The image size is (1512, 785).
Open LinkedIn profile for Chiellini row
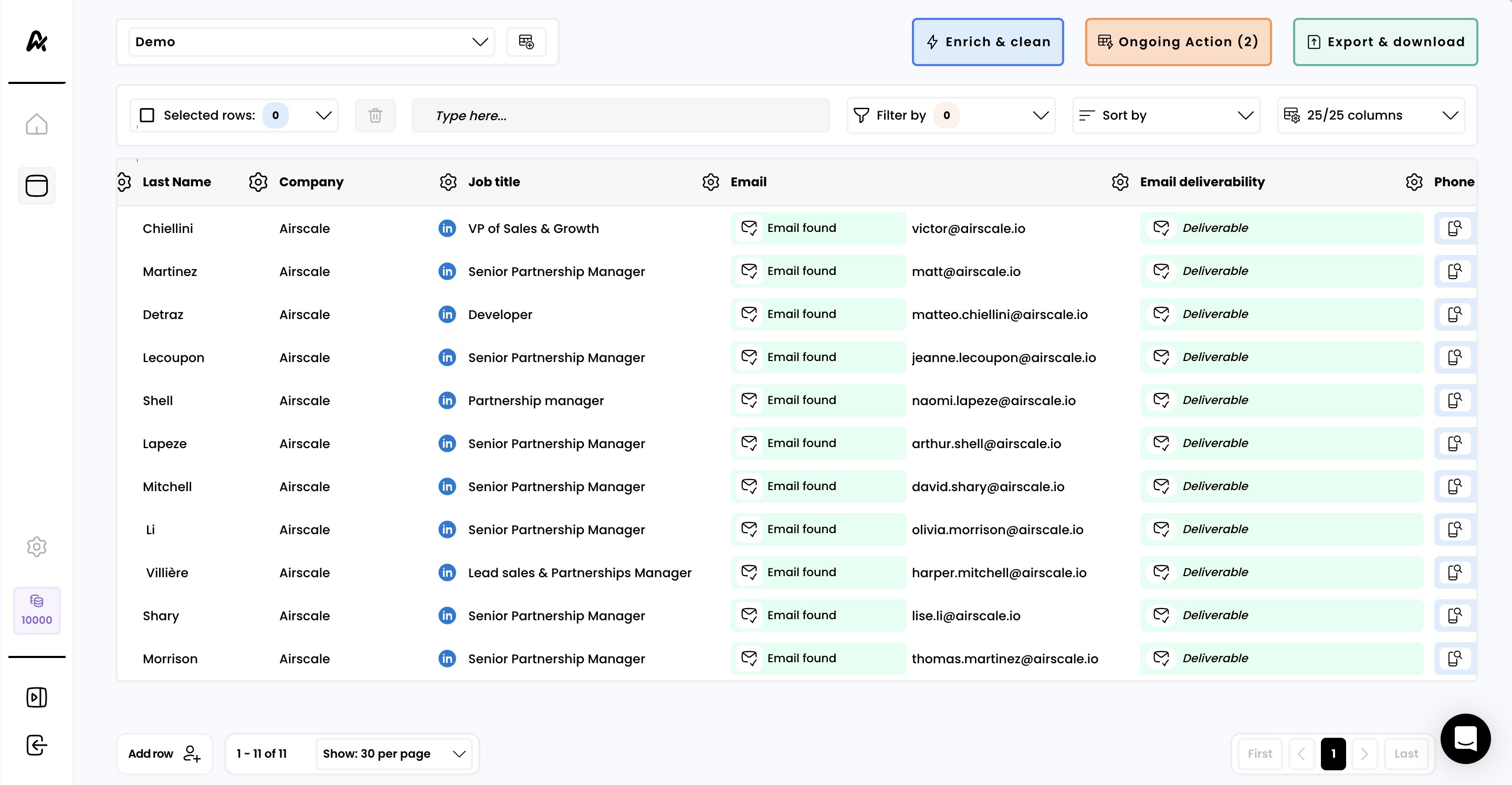click(447, 228)
